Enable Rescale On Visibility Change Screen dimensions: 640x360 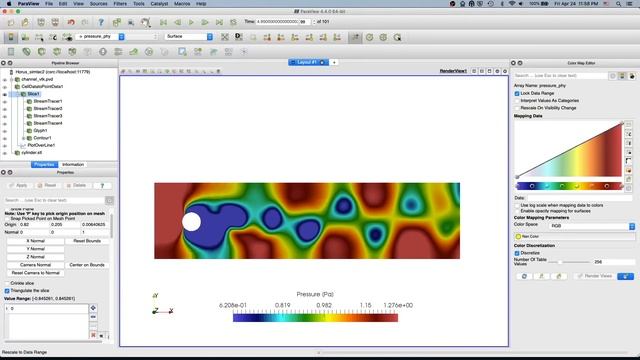point(517,108)
